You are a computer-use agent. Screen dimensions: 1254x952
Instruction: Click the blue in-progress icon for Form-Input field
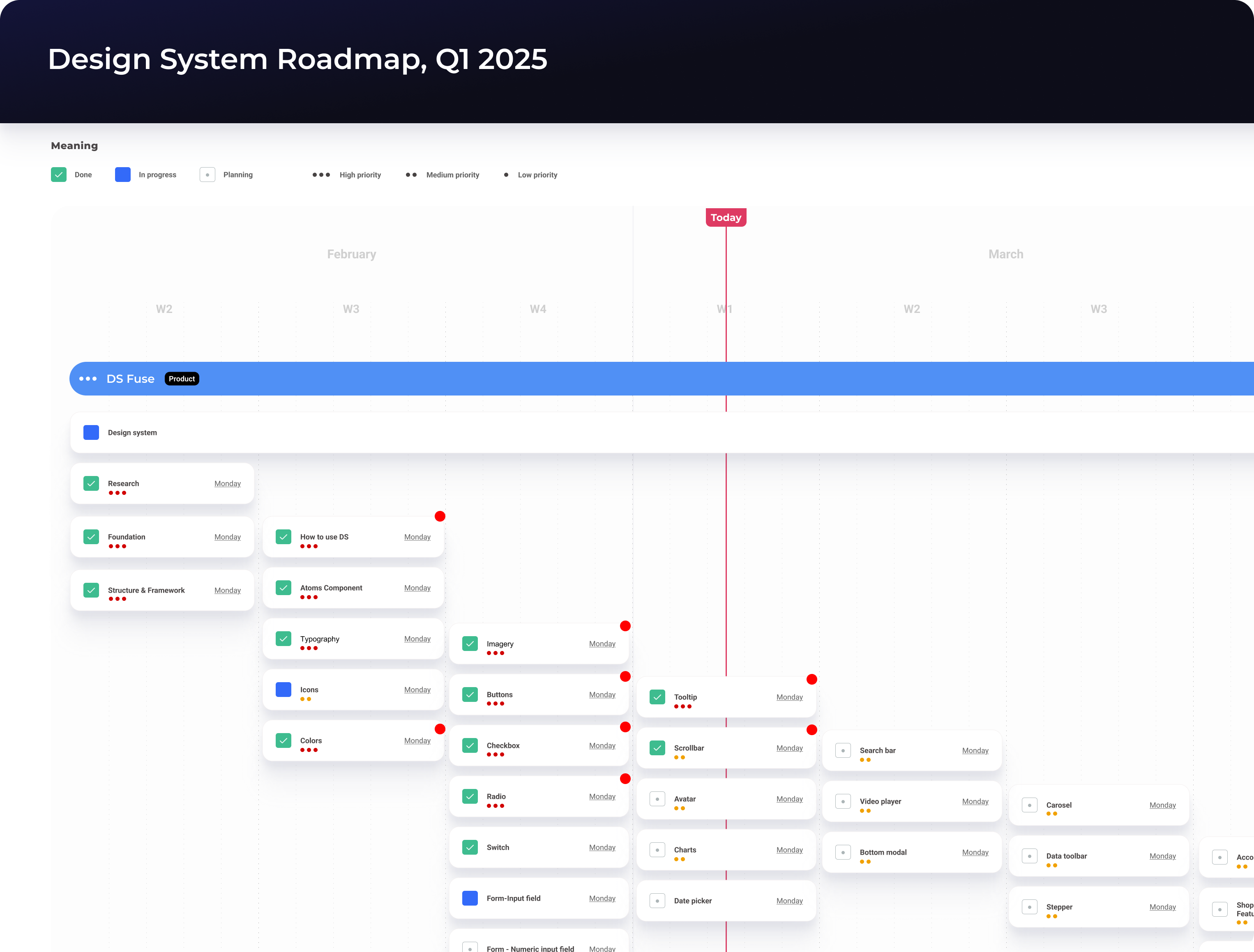coord(470,898)
